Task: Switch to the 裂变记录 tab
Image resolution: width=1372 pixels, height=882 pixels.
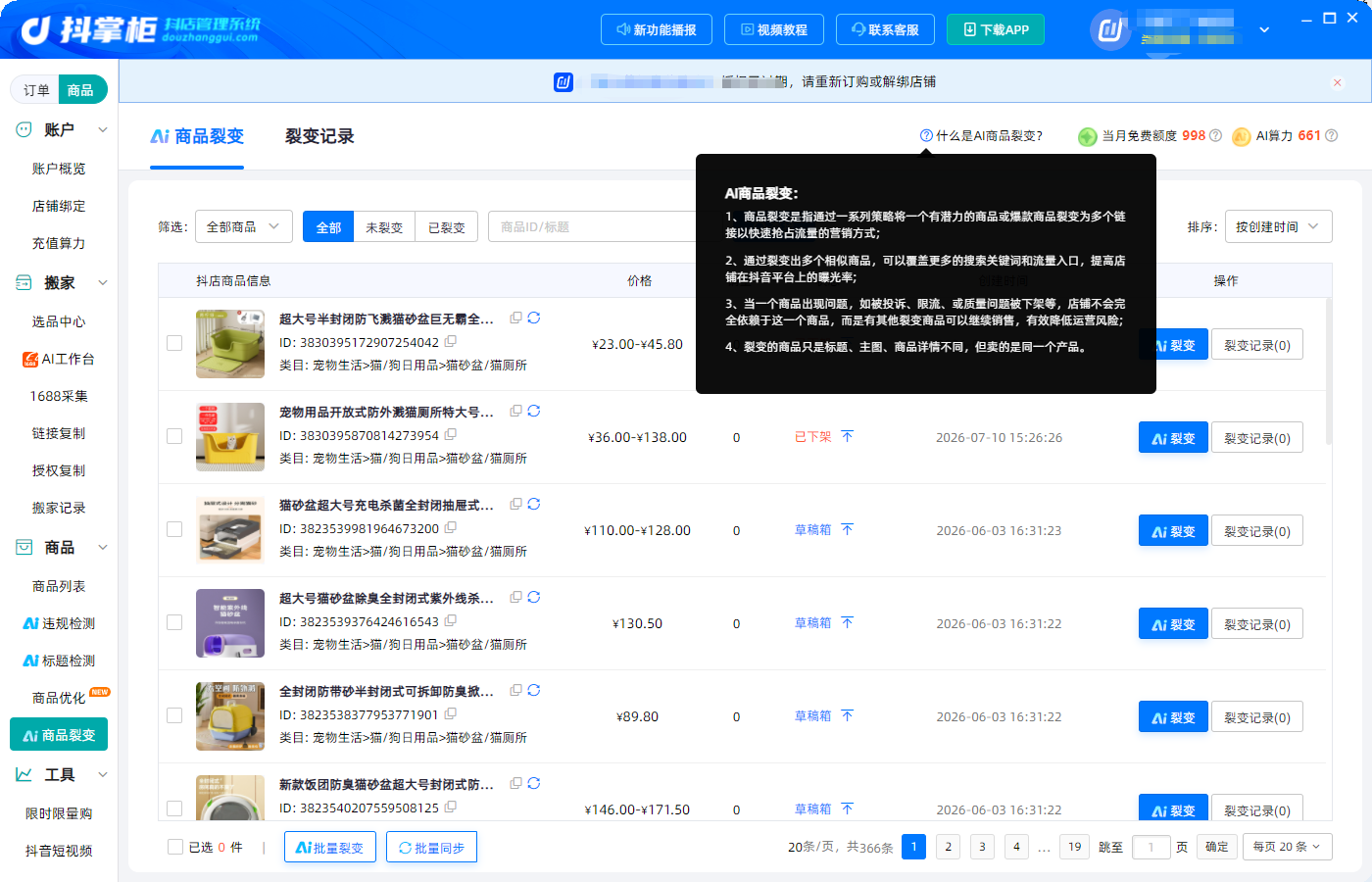Action: pyautogui.click(x=319, y=136)
